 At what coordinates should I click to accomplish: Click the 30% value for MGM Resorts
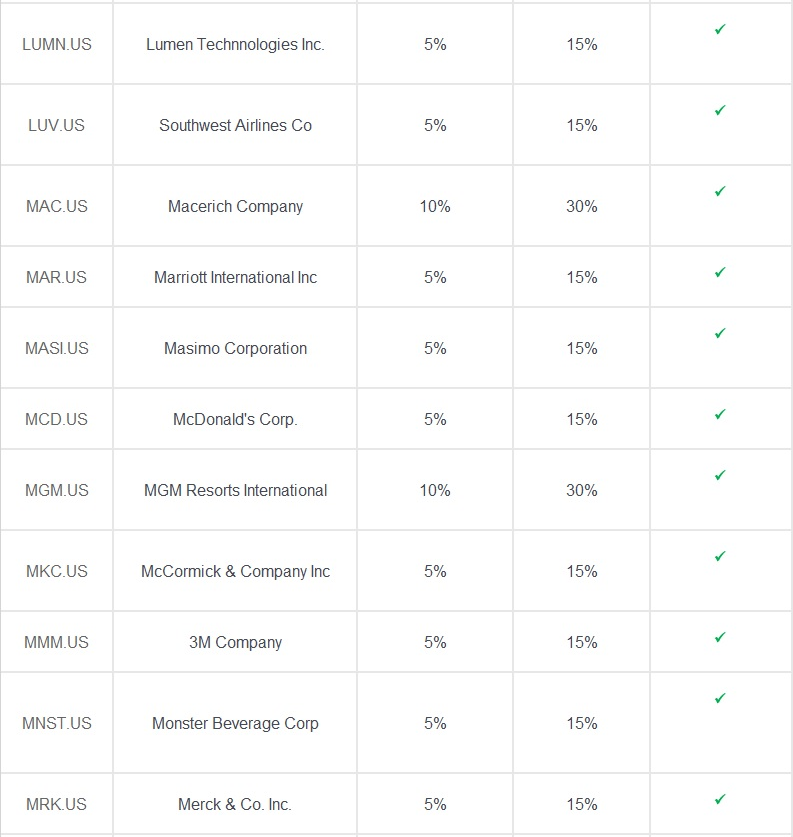pos(582,490)
